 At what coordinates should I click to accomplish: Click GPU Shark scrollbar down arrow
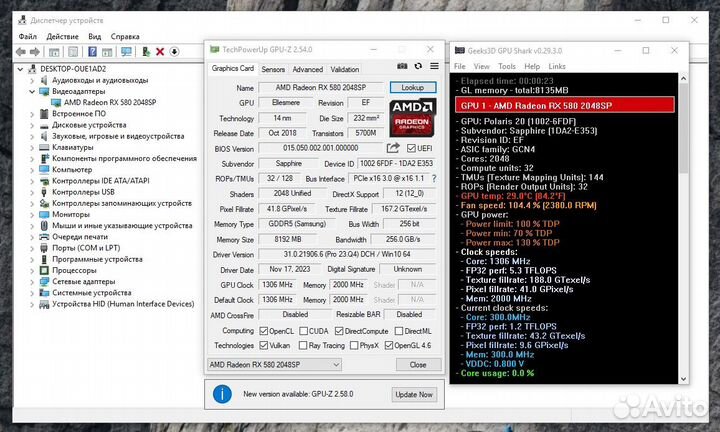click(683, 379)
